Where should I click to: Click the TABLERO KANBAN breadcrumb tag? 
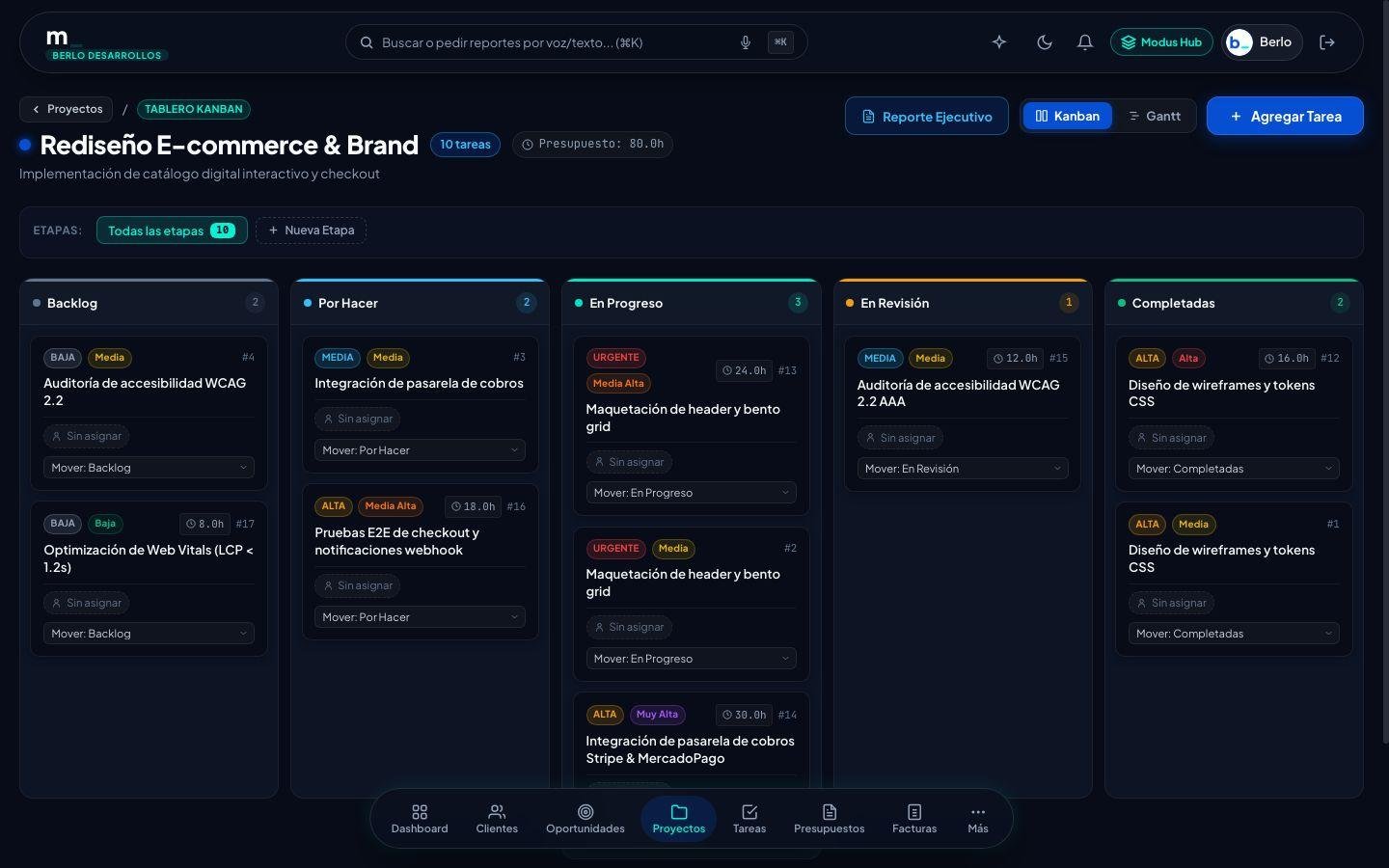pos(194,110)
